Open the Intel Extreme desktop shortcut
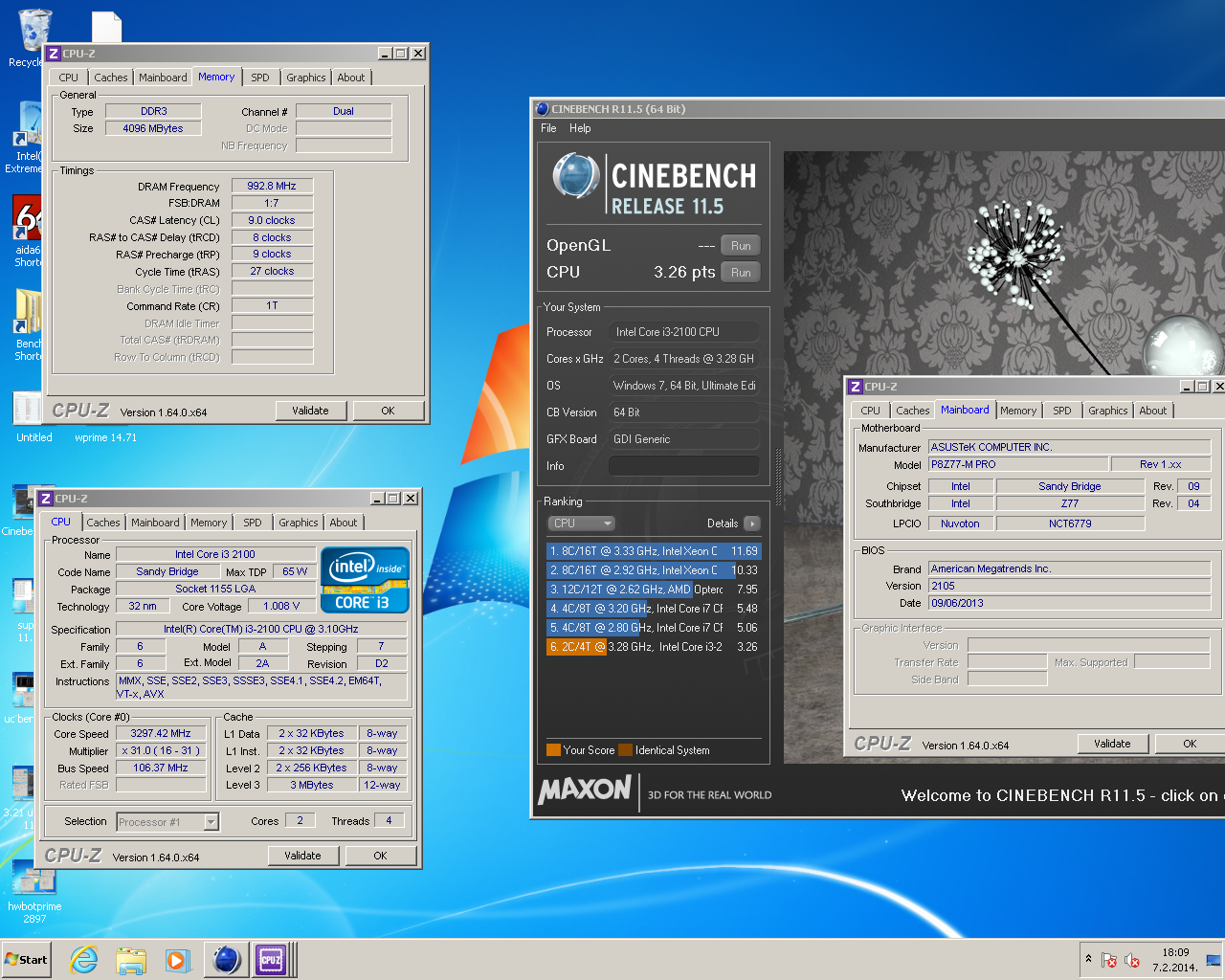1225x980 pixels. 26,137
